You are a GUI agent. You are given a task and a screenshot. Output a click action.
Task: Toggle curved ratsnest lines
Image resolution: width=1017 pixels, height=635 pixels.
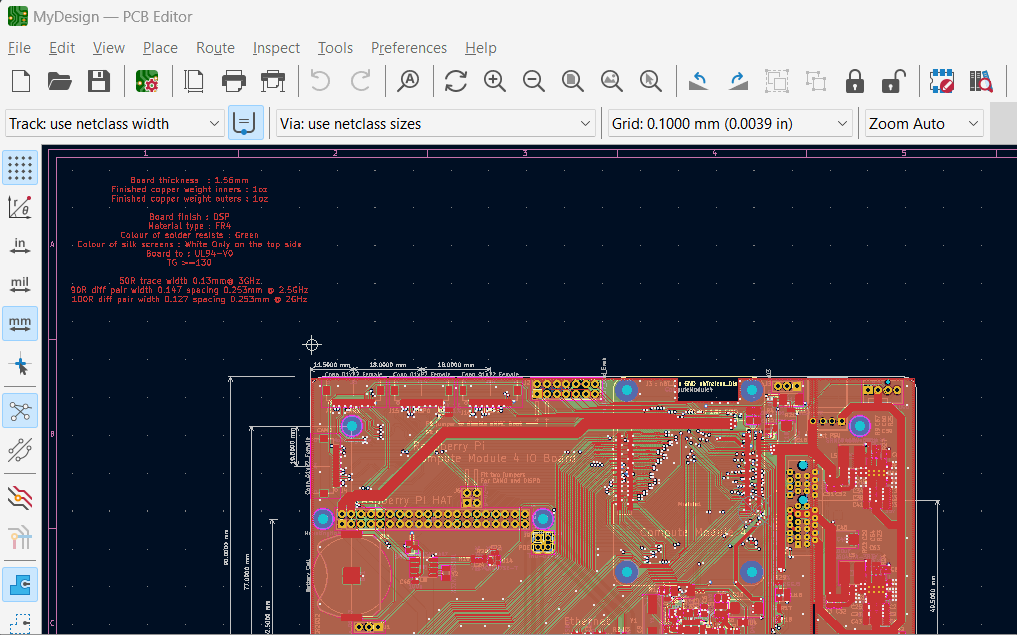(20, 449)
